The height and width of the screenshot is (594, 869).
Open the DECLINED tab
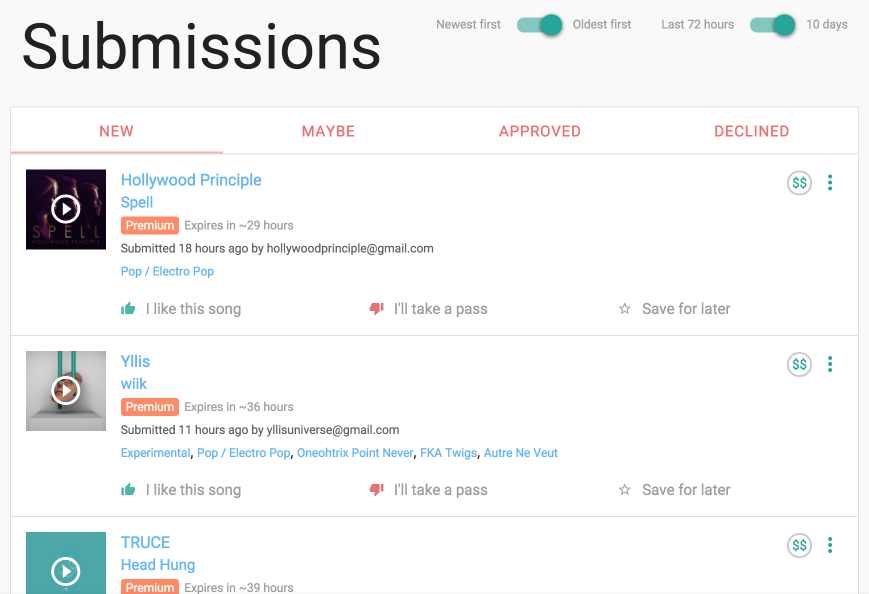tap(751, 130)
